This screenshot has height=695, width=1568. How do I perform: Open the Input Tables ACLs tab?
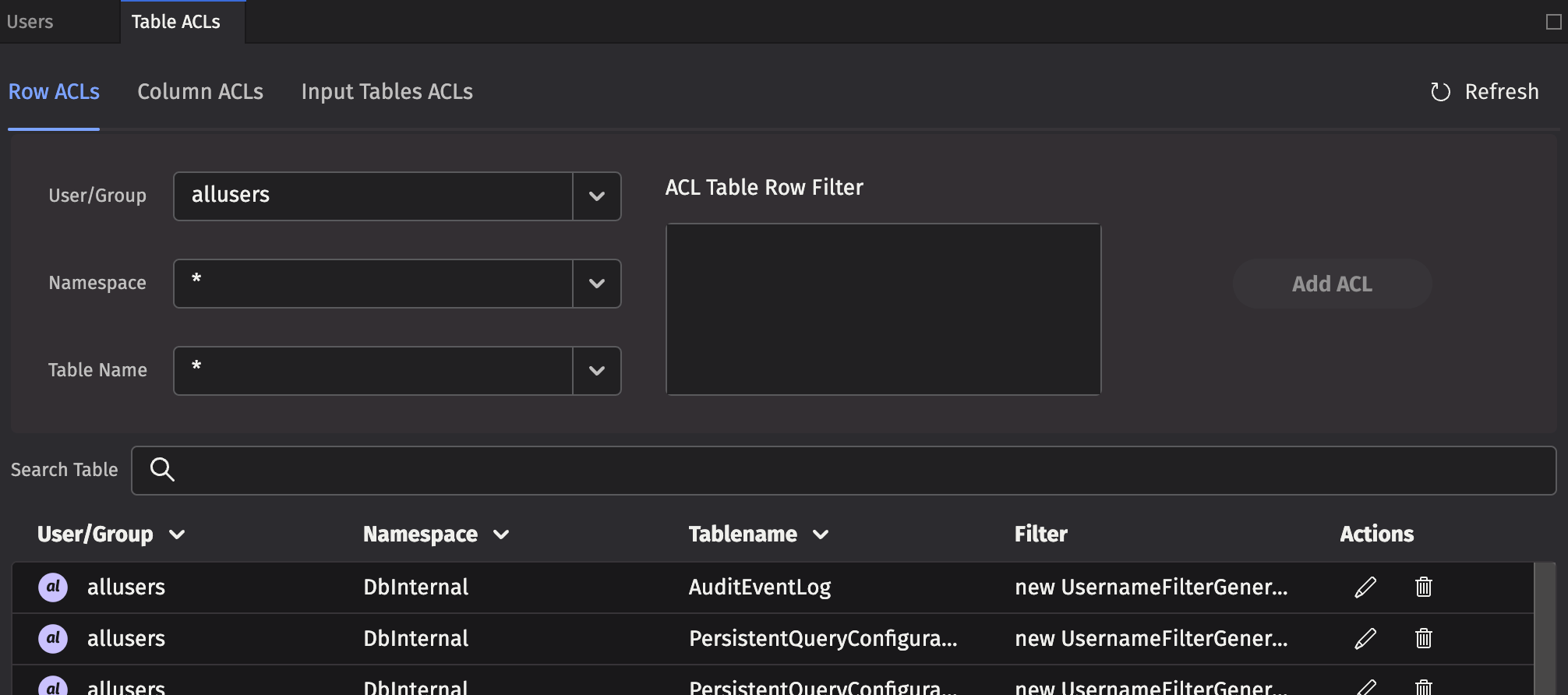click(x=387, y=92)
